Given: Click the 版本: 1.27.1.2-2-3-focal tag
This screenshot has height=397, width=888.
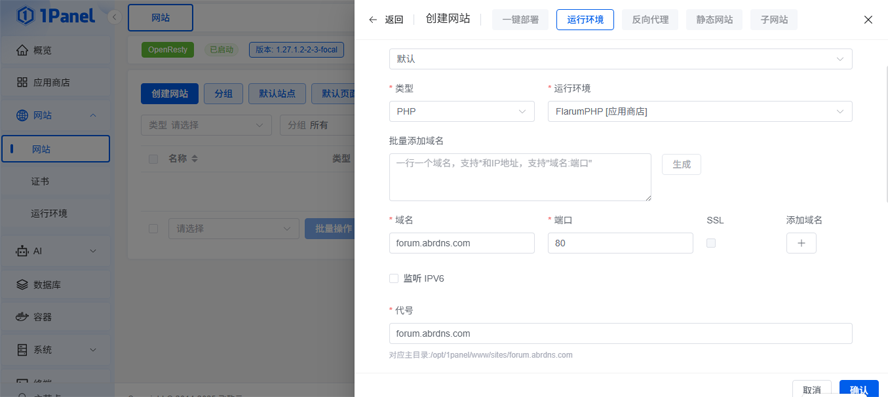Looking at the screenshot, I should (296, 49).
